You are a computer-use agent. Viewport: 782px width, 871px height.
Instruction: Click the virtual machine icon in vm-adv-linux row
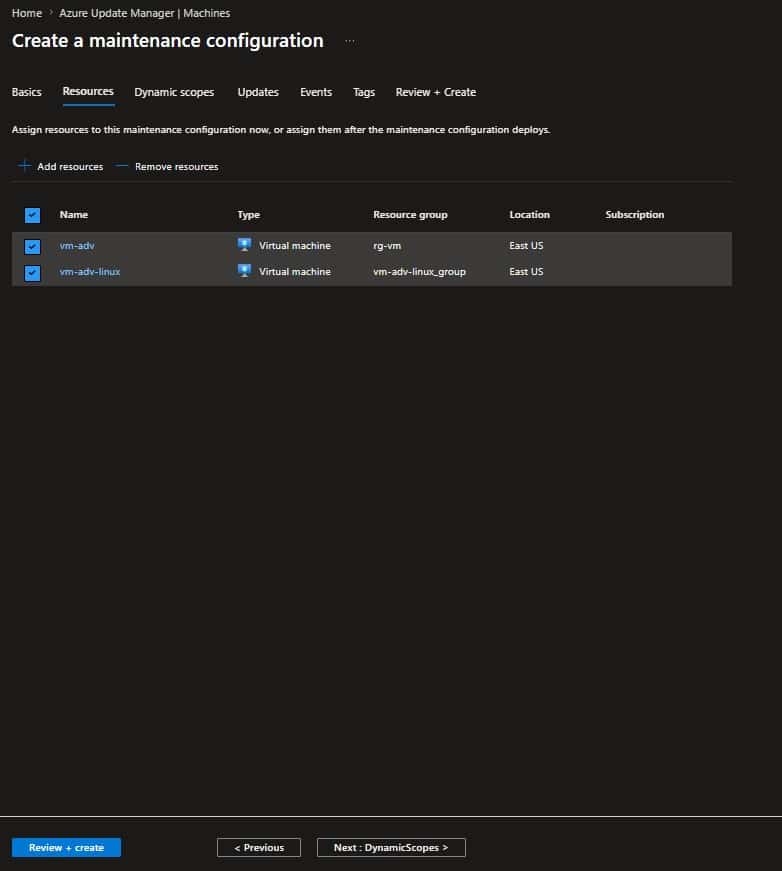pos(244,271)
